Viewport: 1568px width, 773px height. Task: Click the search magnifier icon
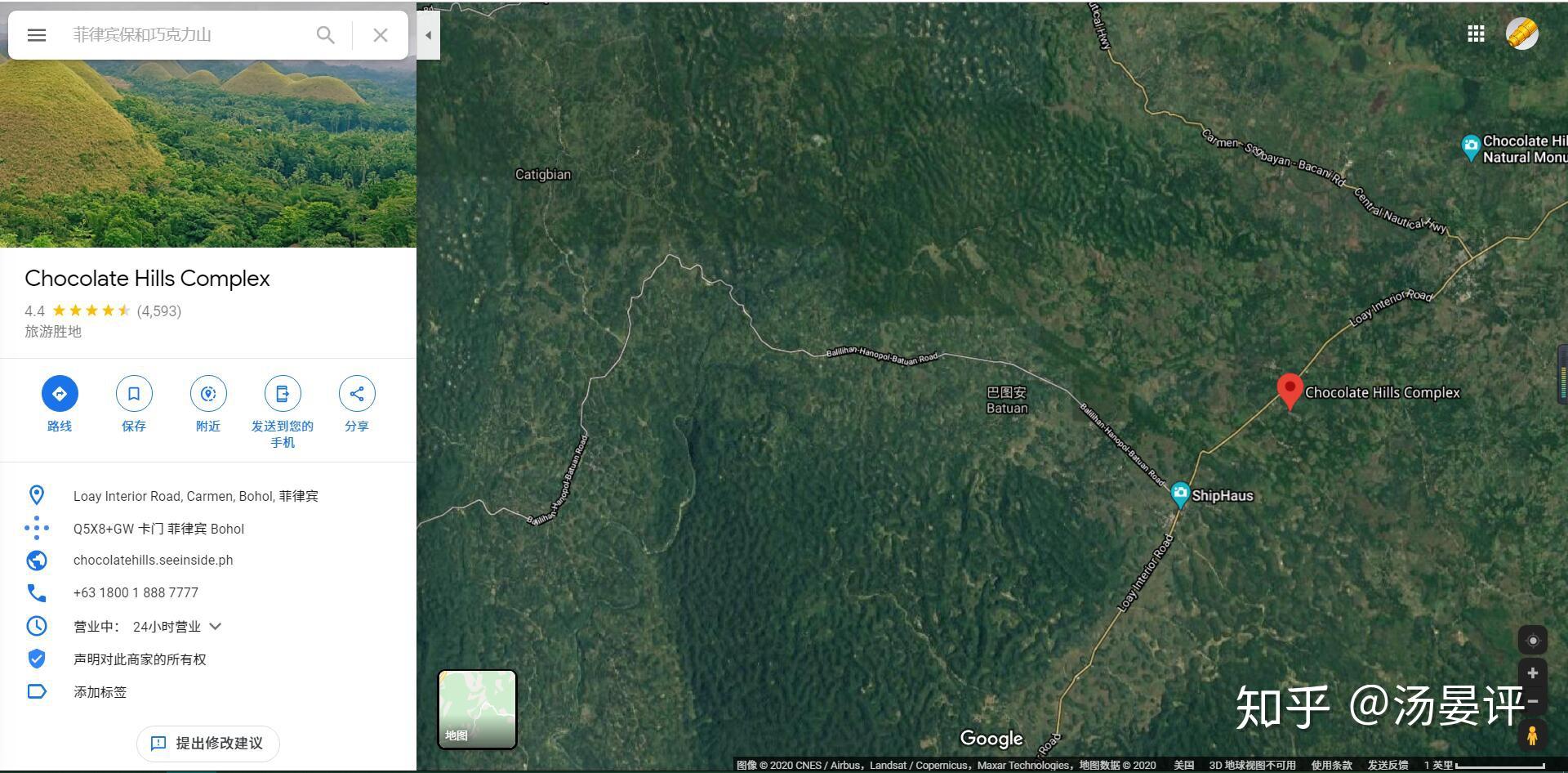325,35
